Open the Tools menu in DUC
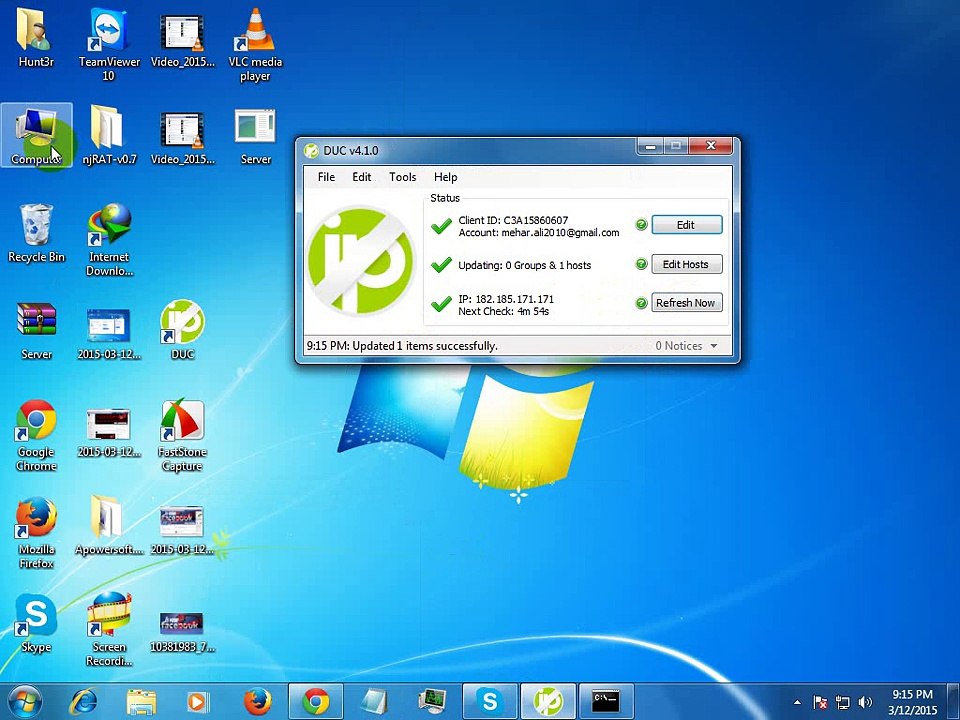The width and height of the screenshot is (960, 720). click(402, 177)
